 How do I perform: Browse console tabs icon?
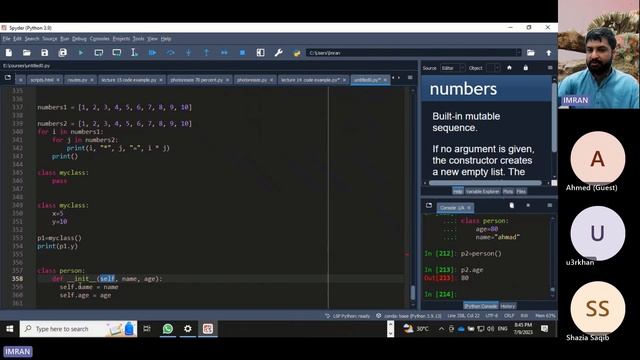(429, 205)
